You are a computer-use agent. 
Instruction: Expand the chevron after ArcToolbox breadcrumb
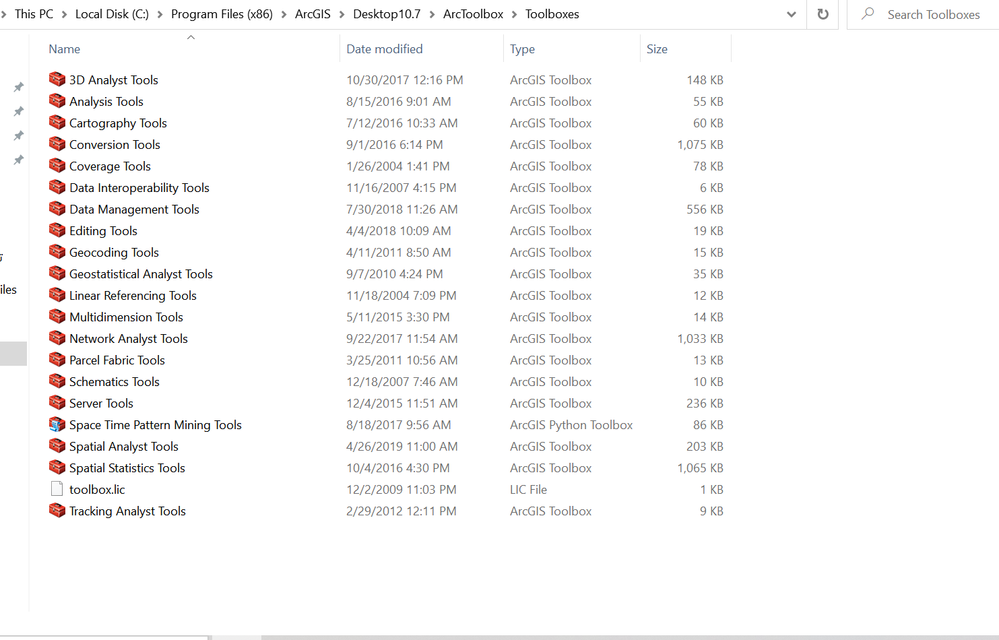[514, 14]
